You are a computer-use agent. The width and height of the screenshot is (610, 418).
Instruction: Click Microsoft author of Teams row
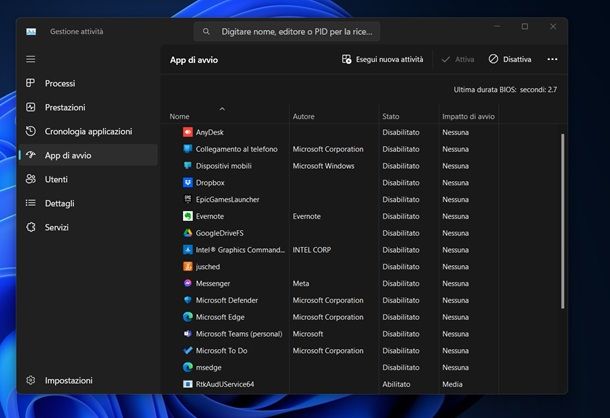(x=308, y=334)
